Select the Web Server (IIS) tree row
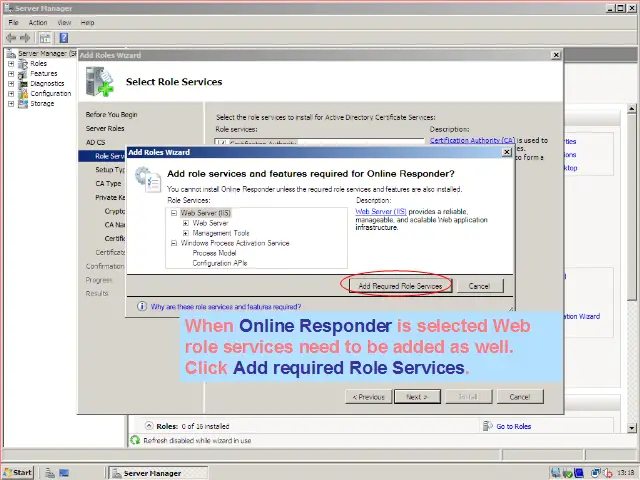 (x=206, y=213)
